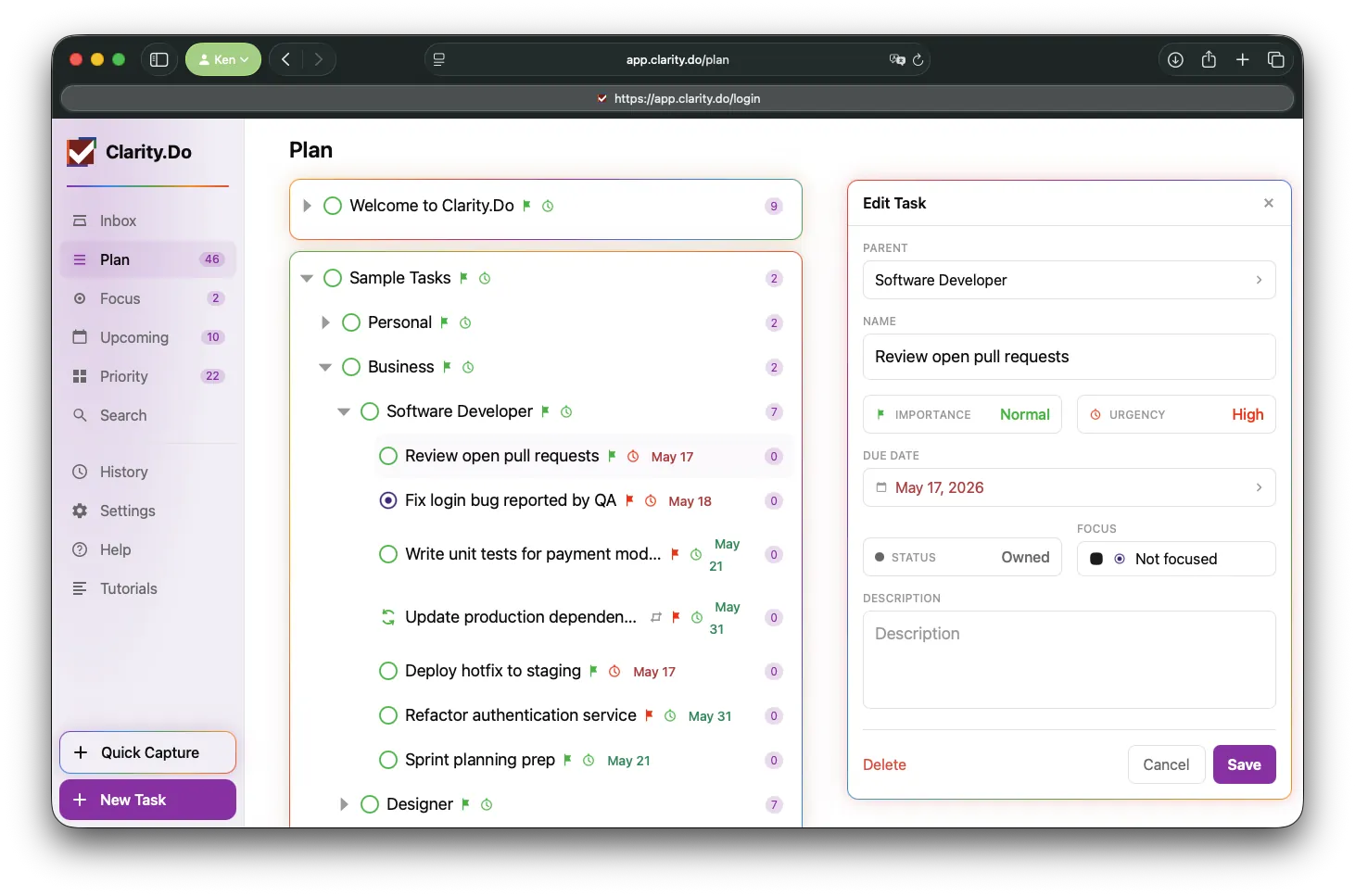Switch to the Priority view
Viewport: 1355px width, 896px height.
(x=147, y=376)
